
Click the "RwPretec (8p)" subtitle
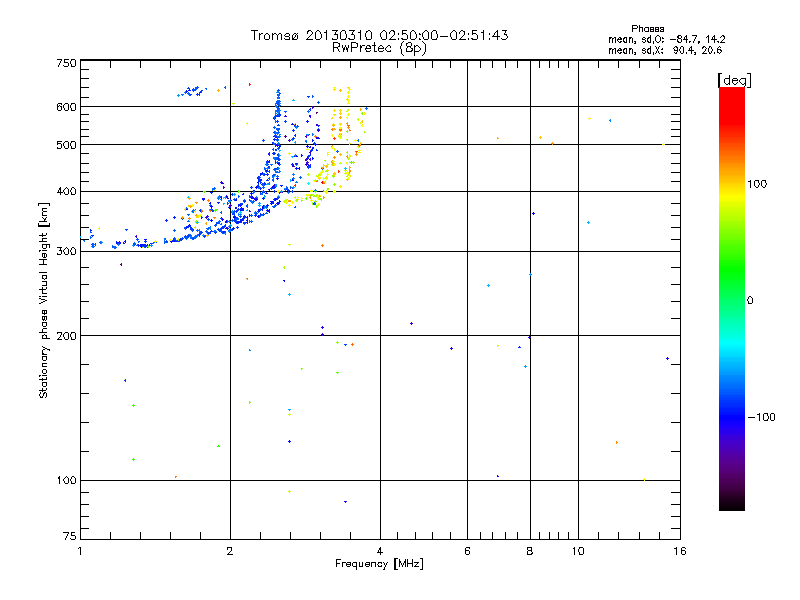coord(379,48)
